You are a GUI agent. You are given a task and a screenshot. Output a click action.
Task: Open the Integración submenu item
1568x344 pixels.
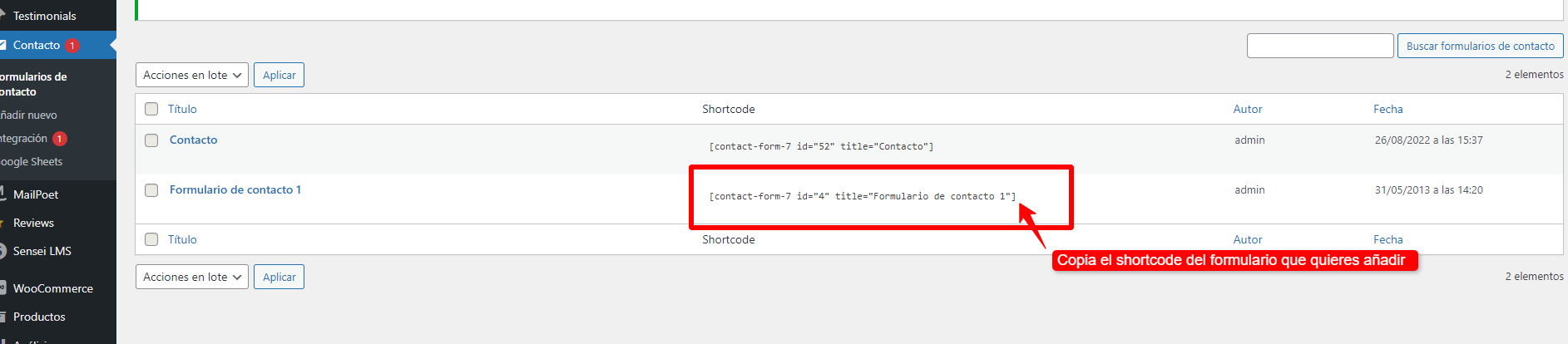(x=23, y=138)
